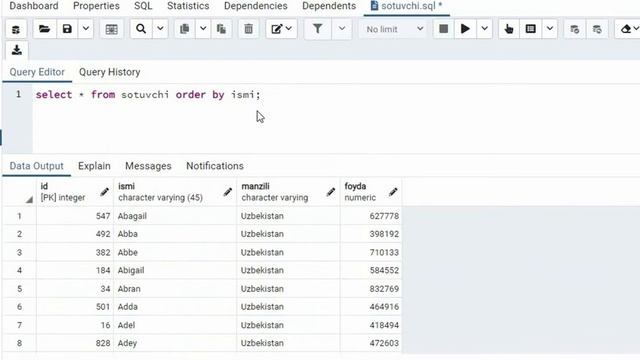Delete rows with the trash icon
640x360 pixels.
[x=248, y=29]
